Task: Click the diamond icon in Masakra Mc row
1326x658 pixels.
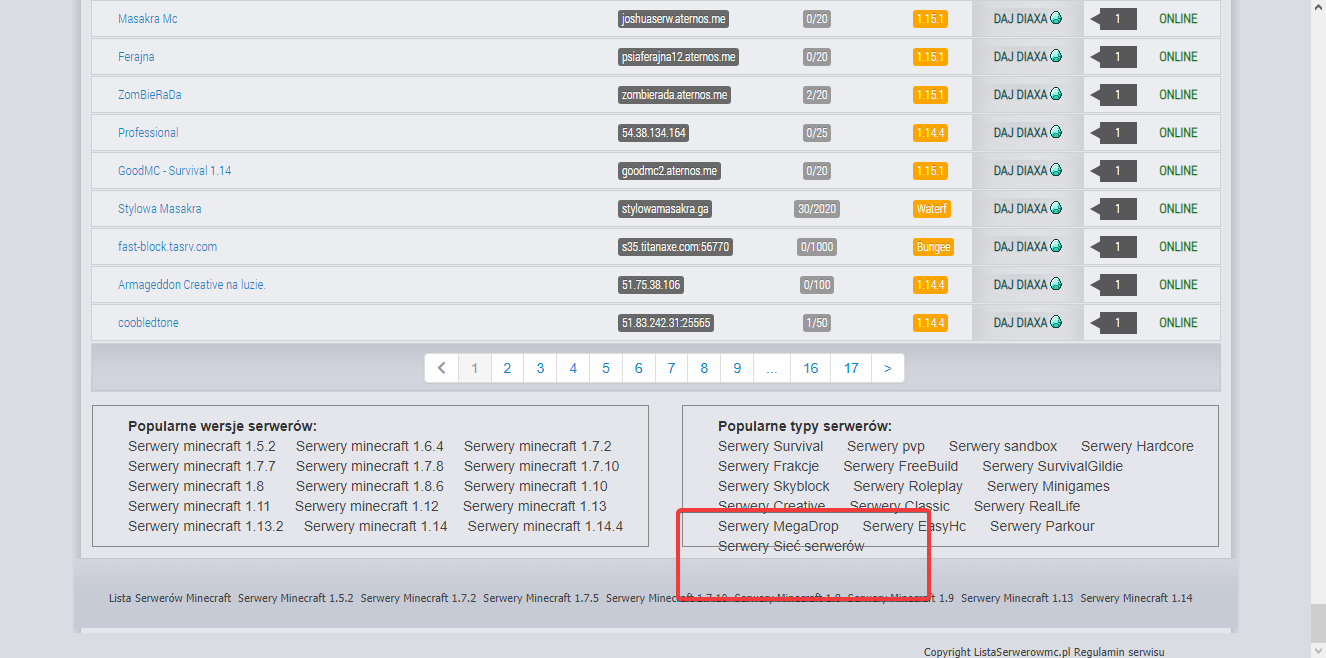Action: (1056, 18)
